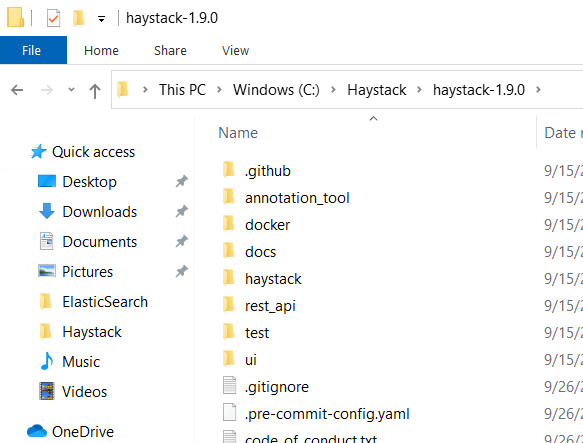Screen dimensions: 583x443
Task: Open Desktop in navigation pane
Action: [89, 182]
